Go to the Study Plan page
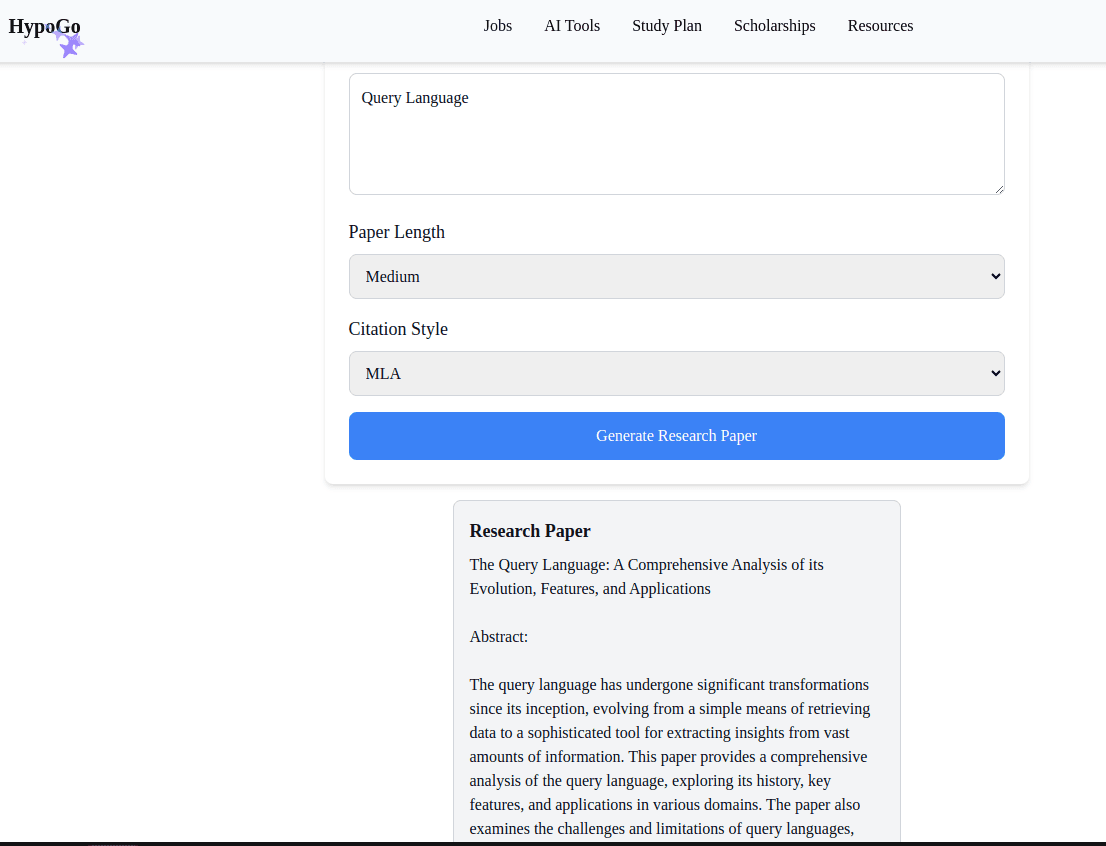The height and width of the screenshot is (846, 1106). (667, 26)
